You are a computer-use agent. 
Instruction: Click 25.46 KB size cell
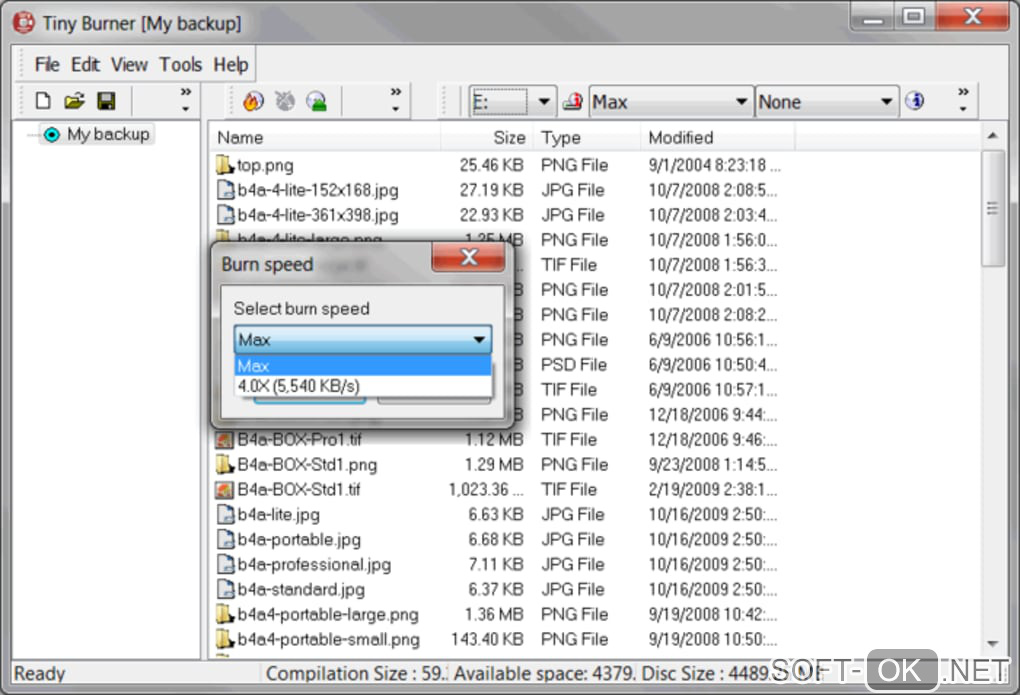pyautogui.click(x=491, y=165)
